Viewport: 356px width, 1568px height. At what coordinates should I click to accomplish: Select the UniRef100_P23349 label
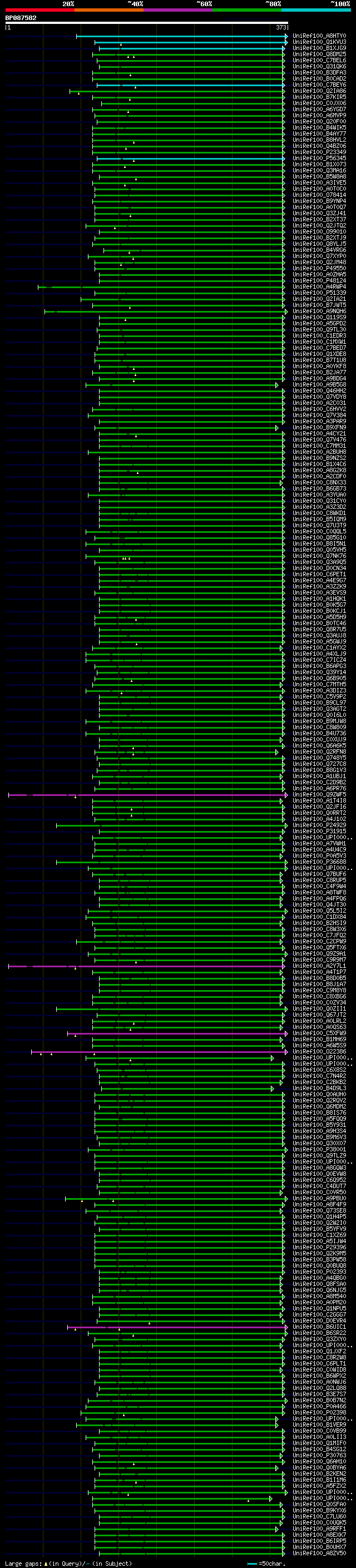click(319, 153)
